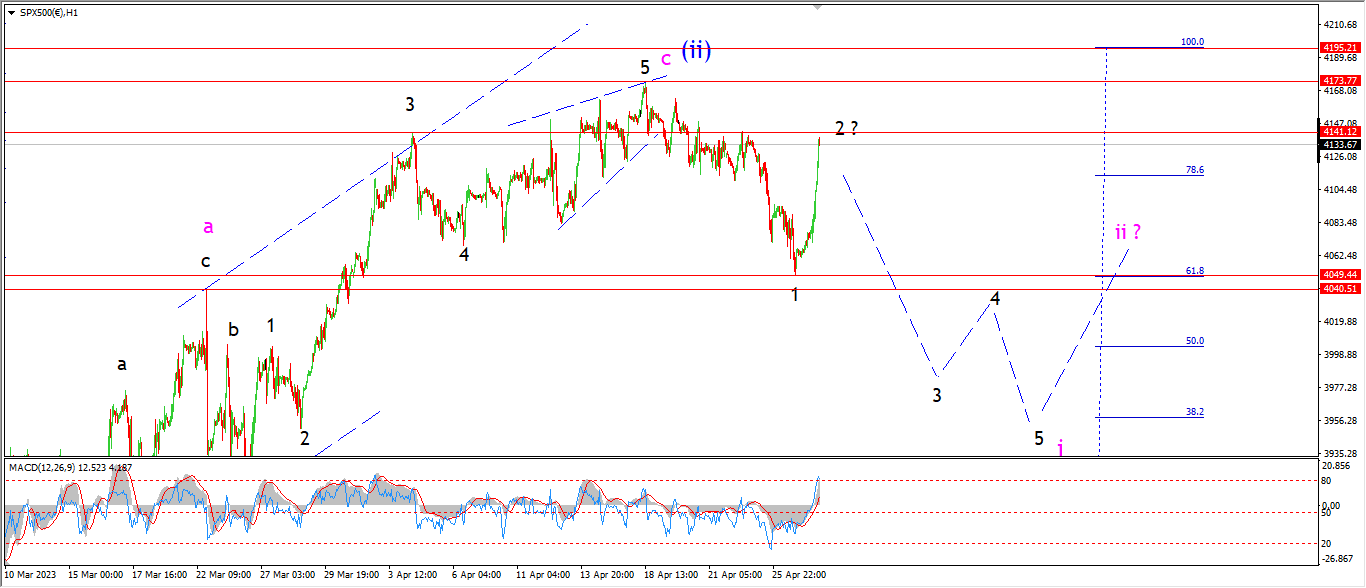Click the Fibonacci 38.2 level label

point(1195,412)
